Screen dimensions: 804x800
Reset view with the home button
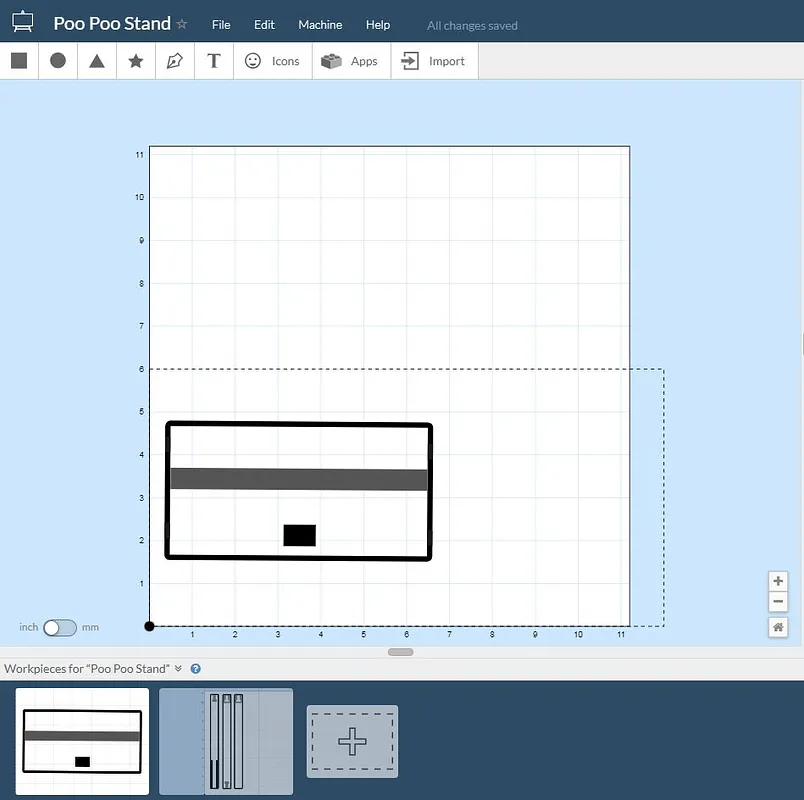pos(778,627)
